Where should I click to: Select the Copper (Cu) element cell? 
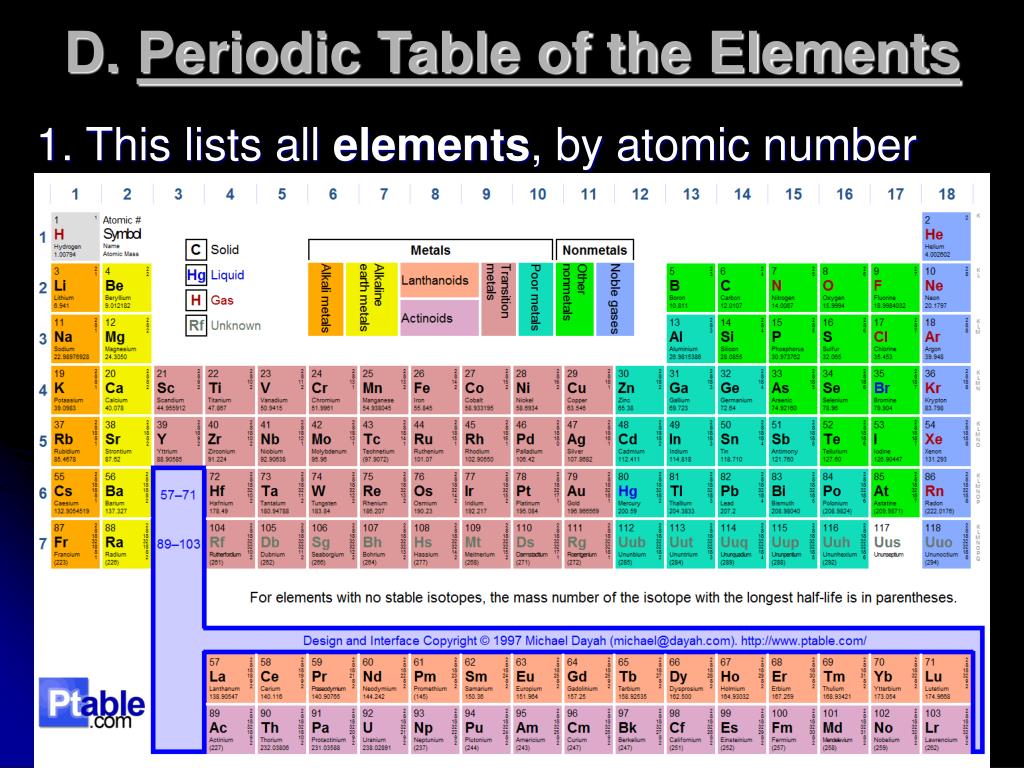click(x=588, y=390)
